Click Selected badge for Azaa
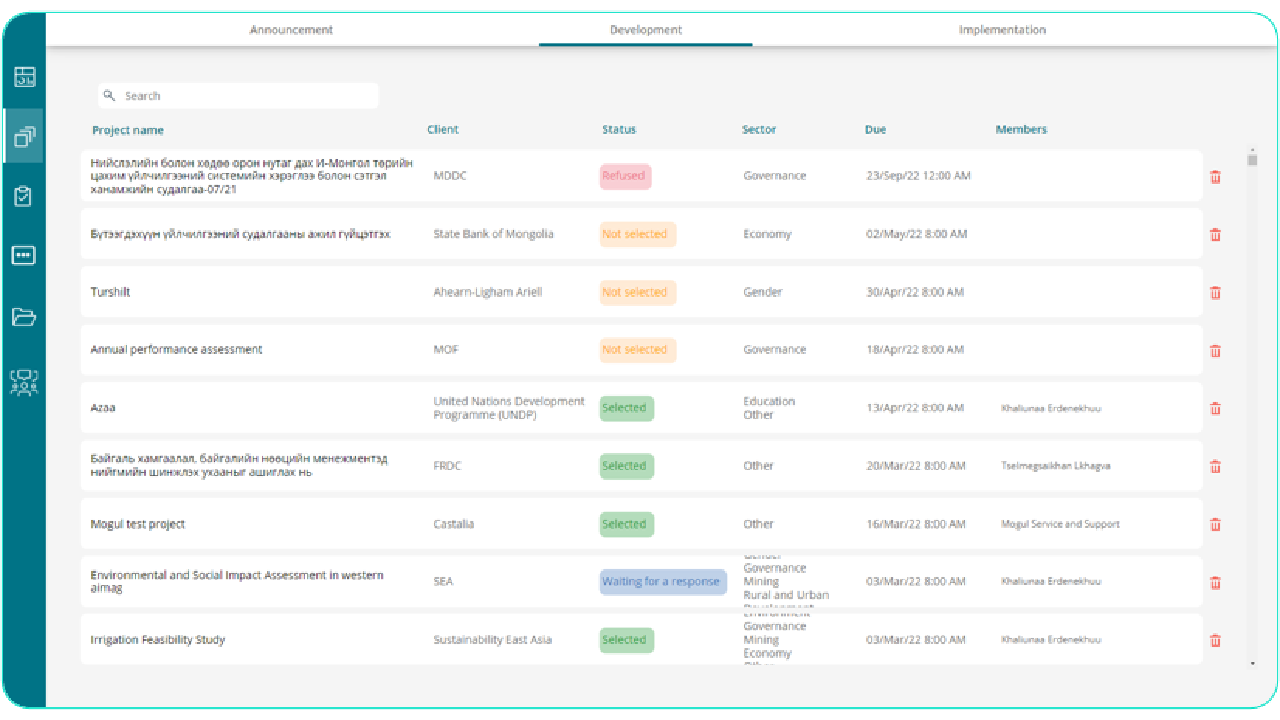 (626, 408)
